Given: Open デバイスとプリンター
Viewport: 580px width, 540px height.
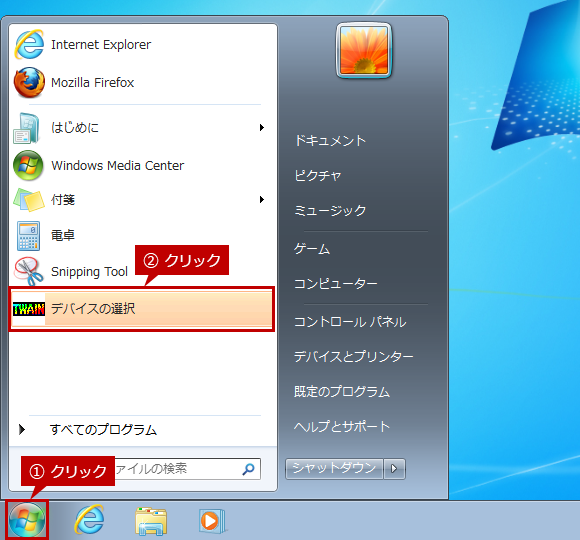Looking at the screenshot, I should 353,357.
